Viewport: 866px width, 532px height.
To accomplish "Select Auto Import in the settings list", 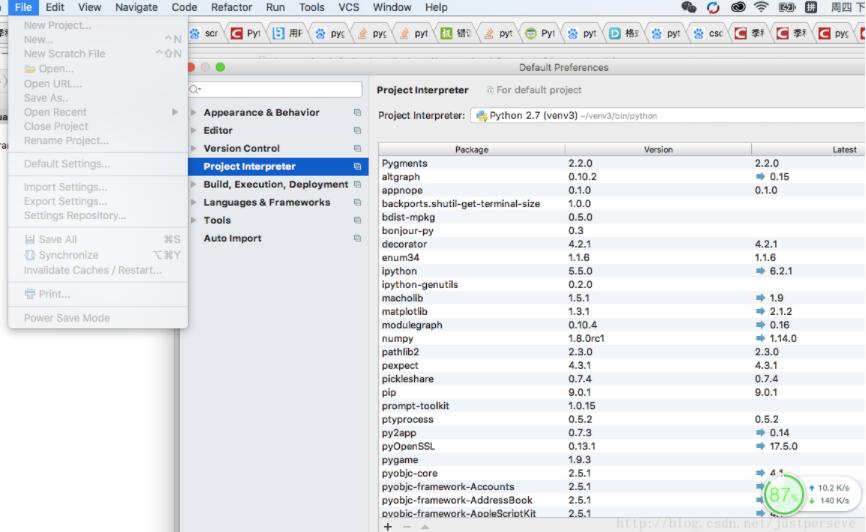I will point(233,238).
